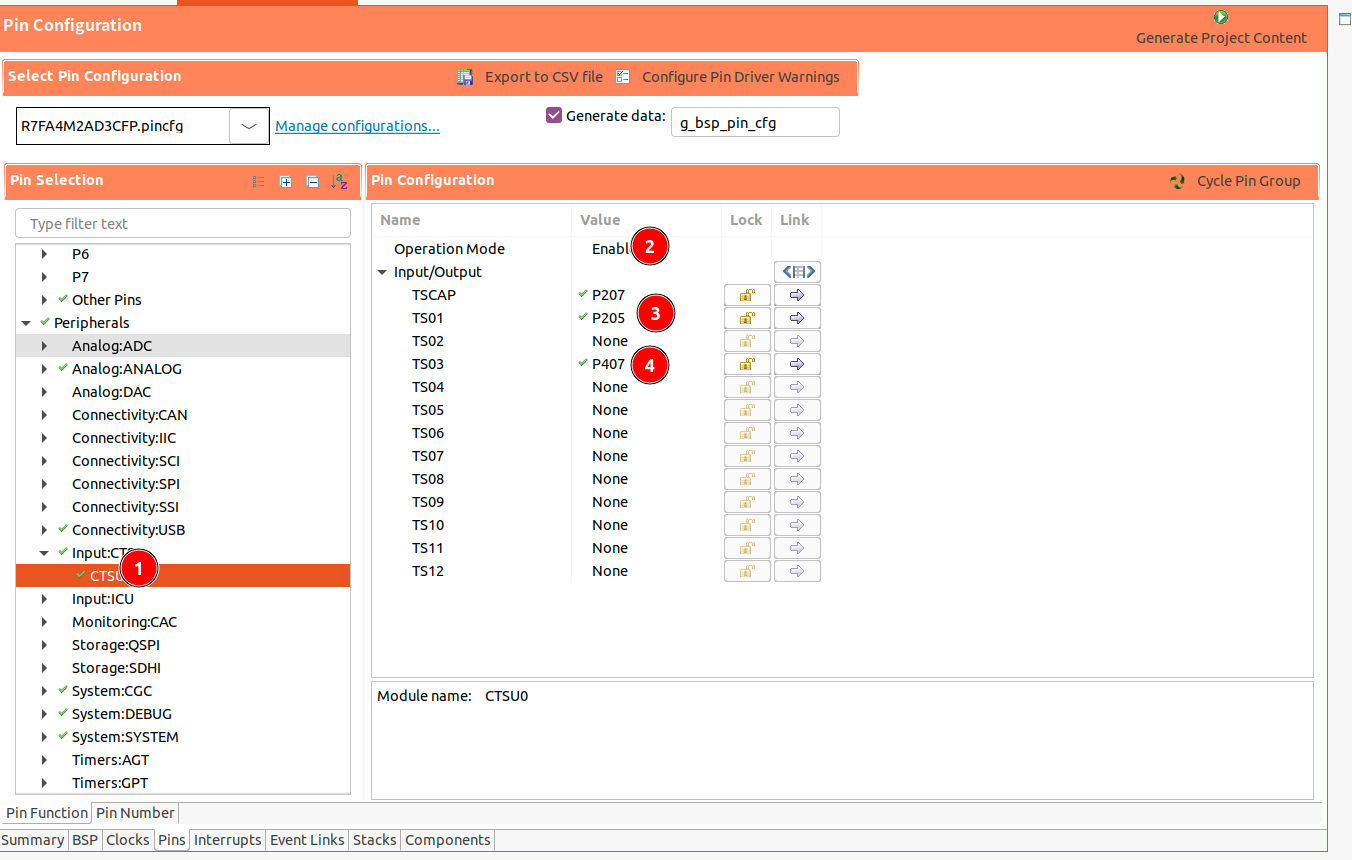
Task: Click the disabled link arrow for TS02
Action: pyautogui.click(x=797, y=341)
